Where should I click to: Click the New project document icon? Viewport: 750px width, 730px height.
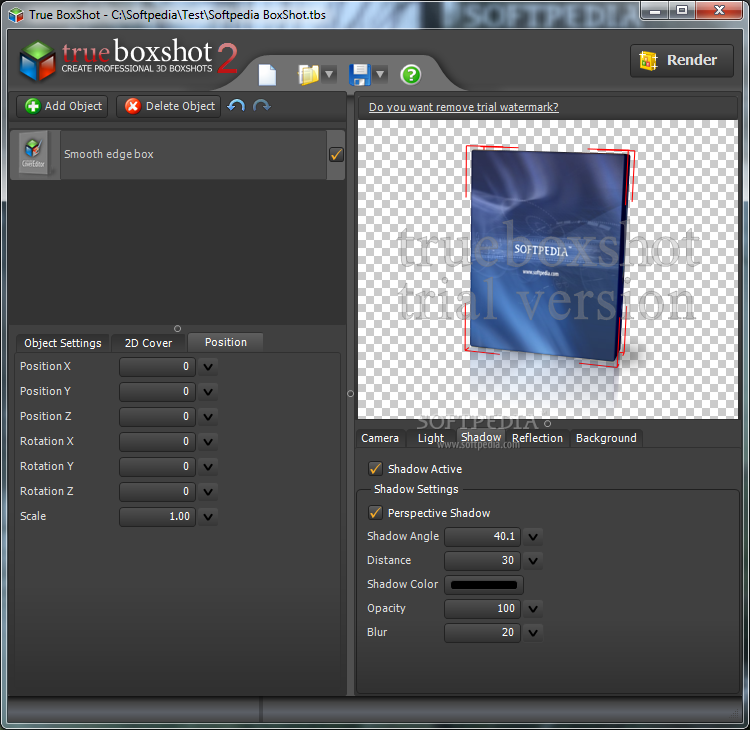pyautogui.click(x=267, y=75)
